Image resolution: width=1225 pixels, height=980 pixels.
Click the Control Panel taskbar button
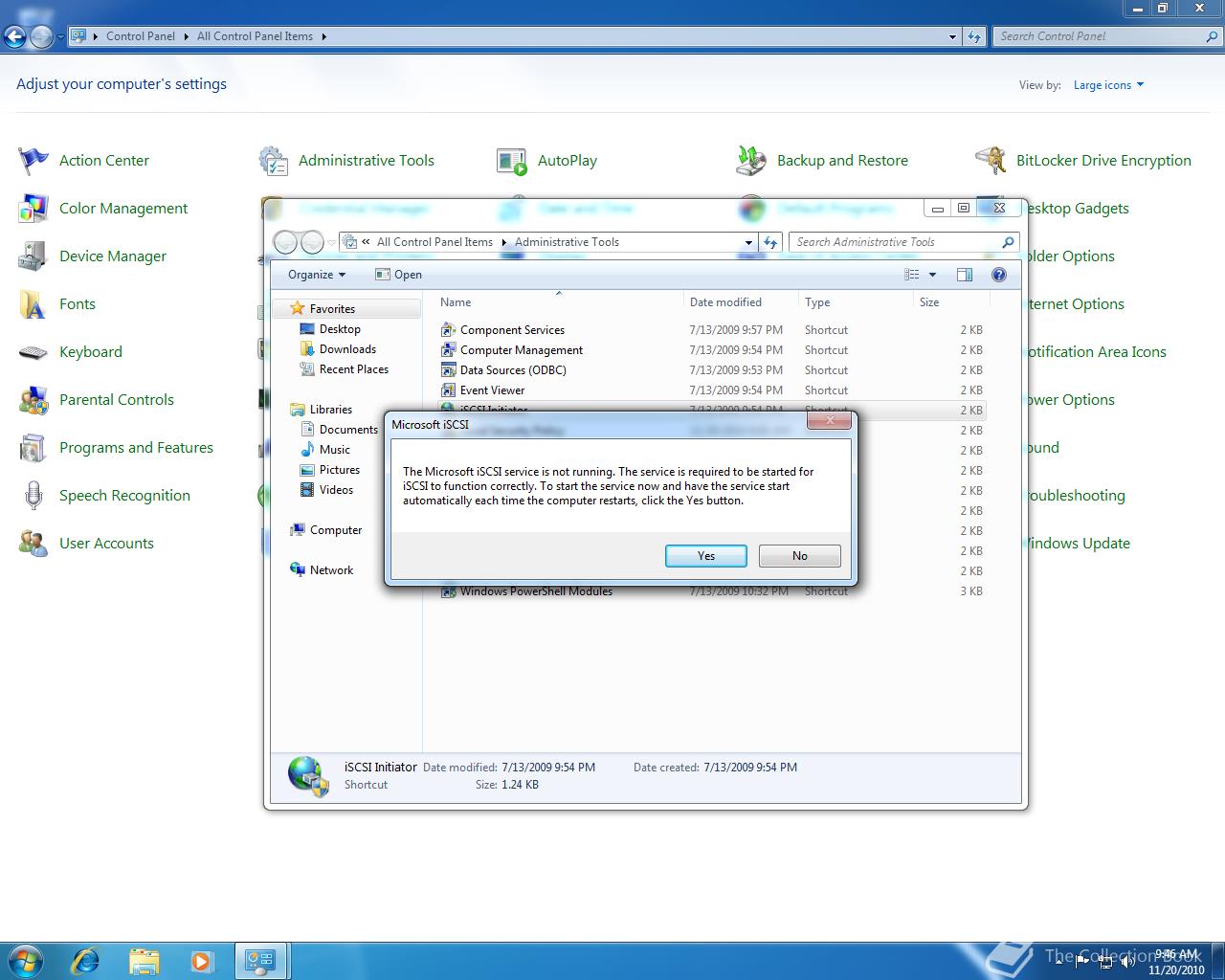click(260, 961)
